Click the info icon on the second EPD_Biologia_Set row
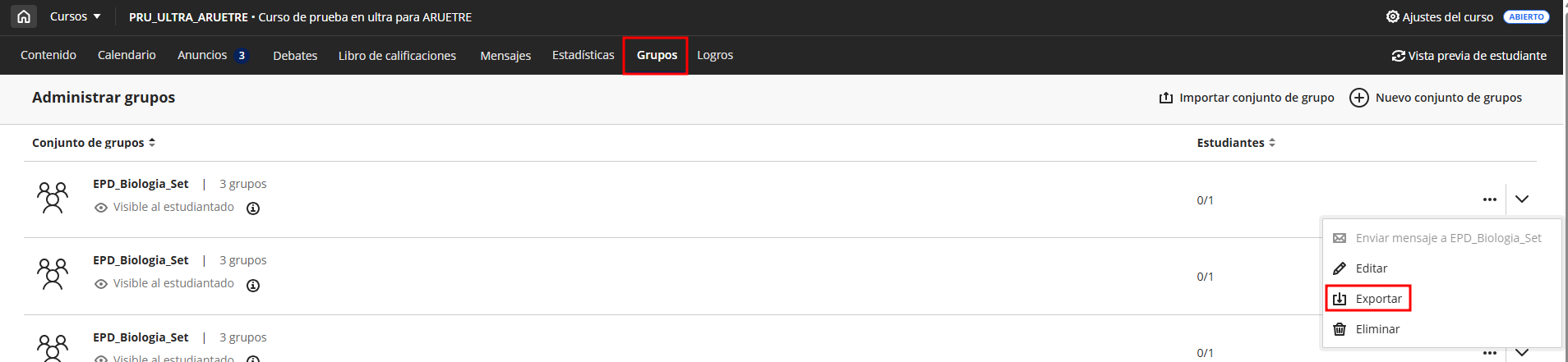Screen dimensions: 1568x362 tap(253, 286)
